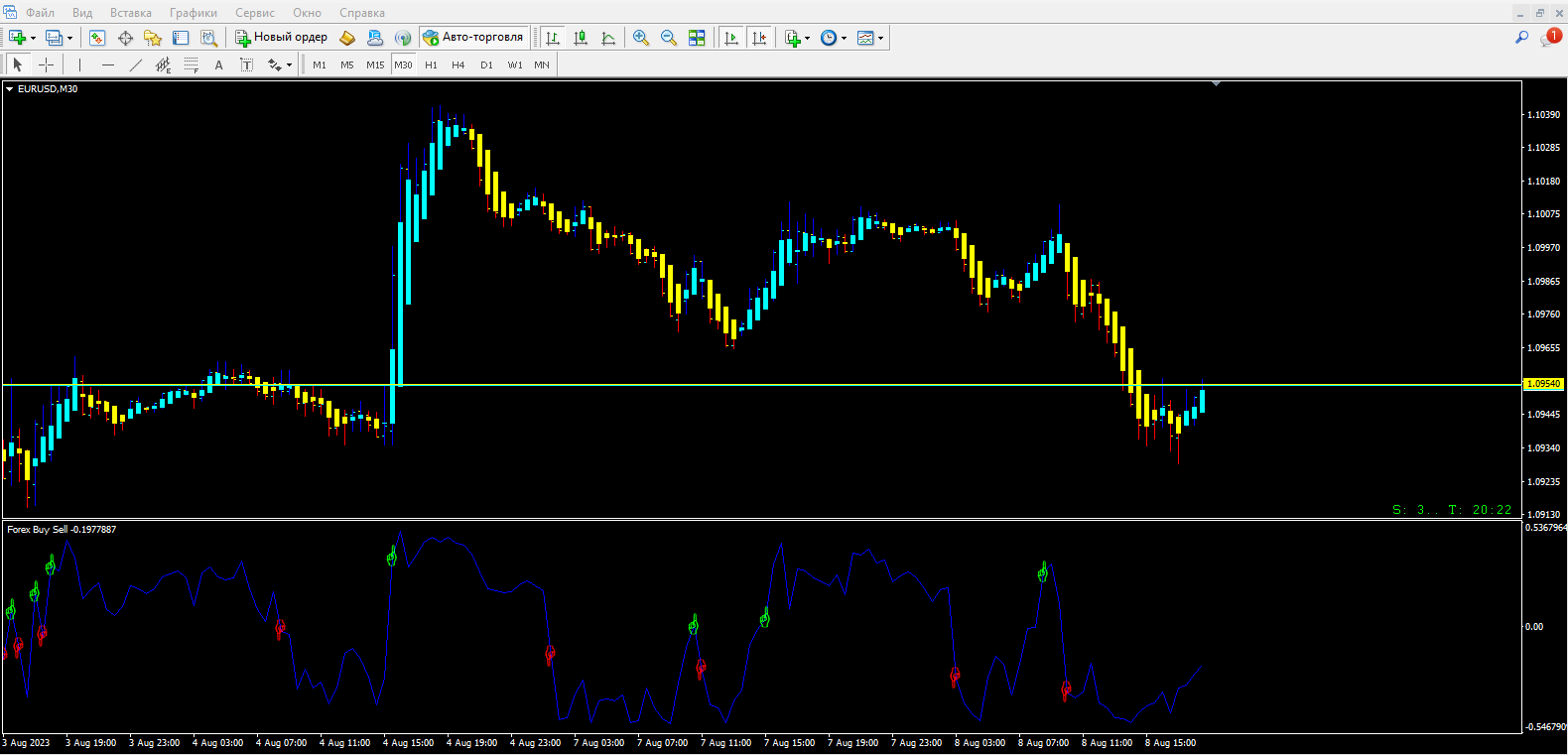Click the Новый ордер button
1568x756 pixels.
coord(282,38)
